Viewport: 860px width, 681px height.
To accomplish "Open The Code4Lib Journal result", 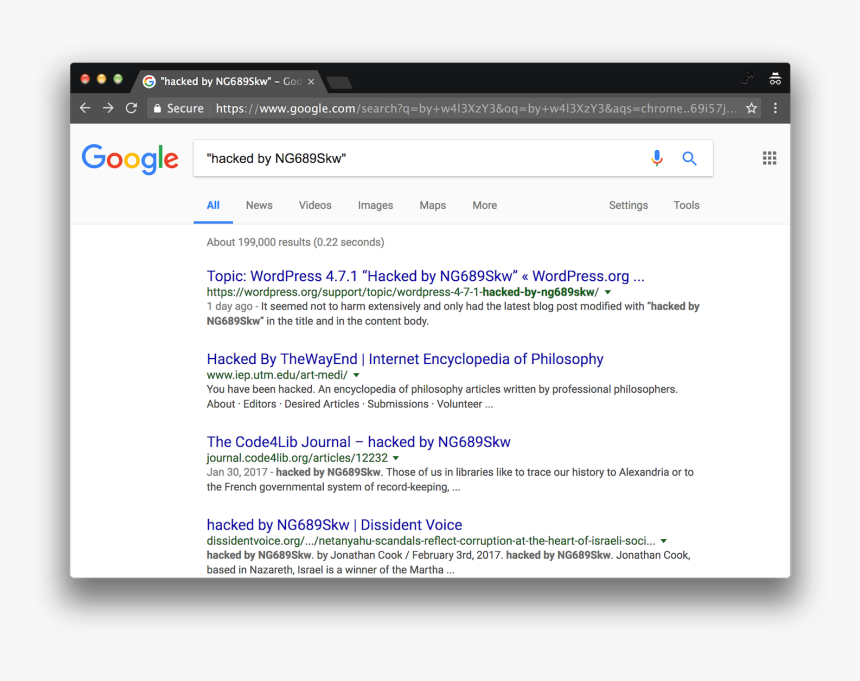I will [x=358, y=442].
